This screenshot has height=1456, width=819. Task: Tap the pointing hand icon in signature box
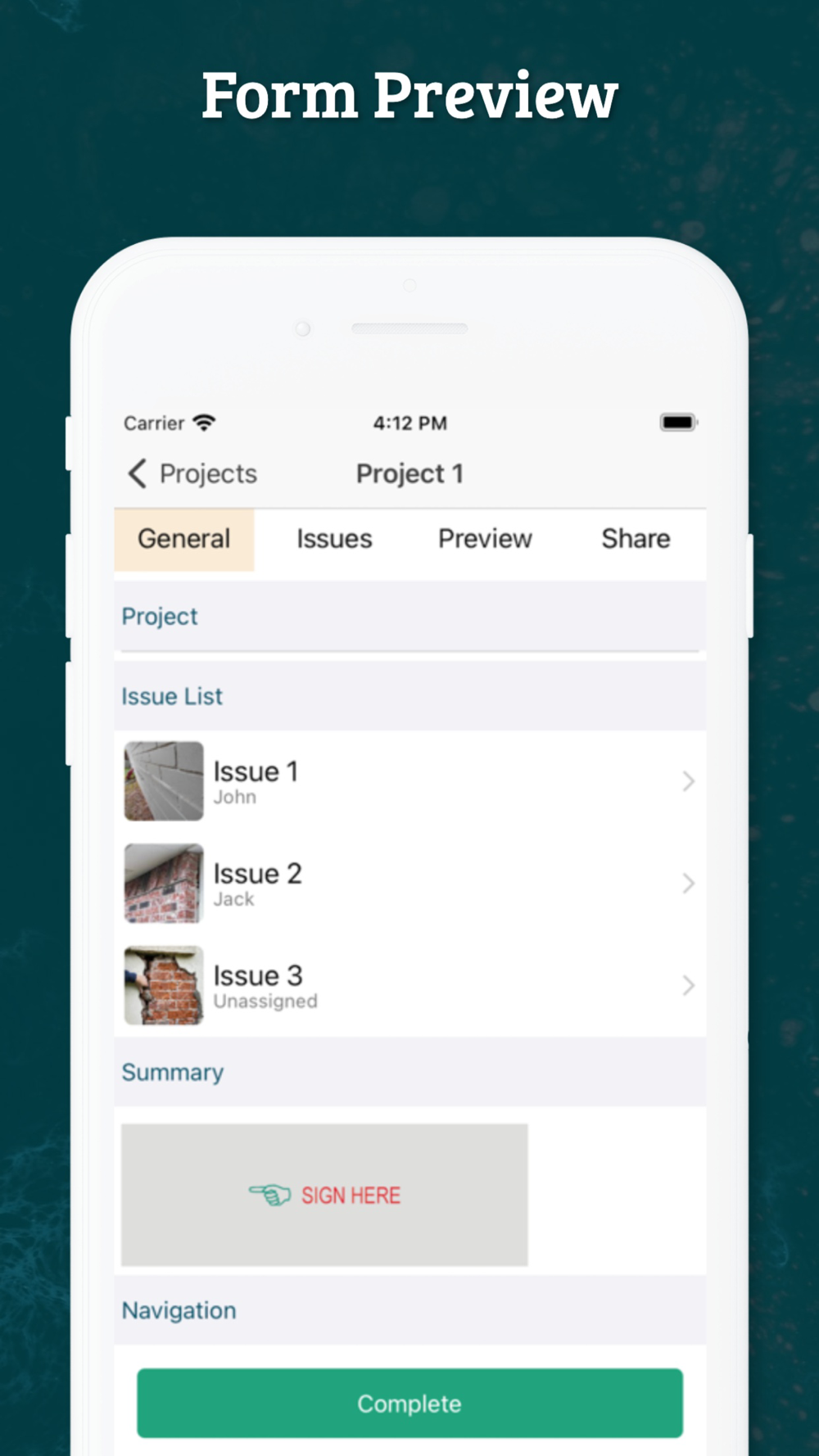click(270, 1196)
